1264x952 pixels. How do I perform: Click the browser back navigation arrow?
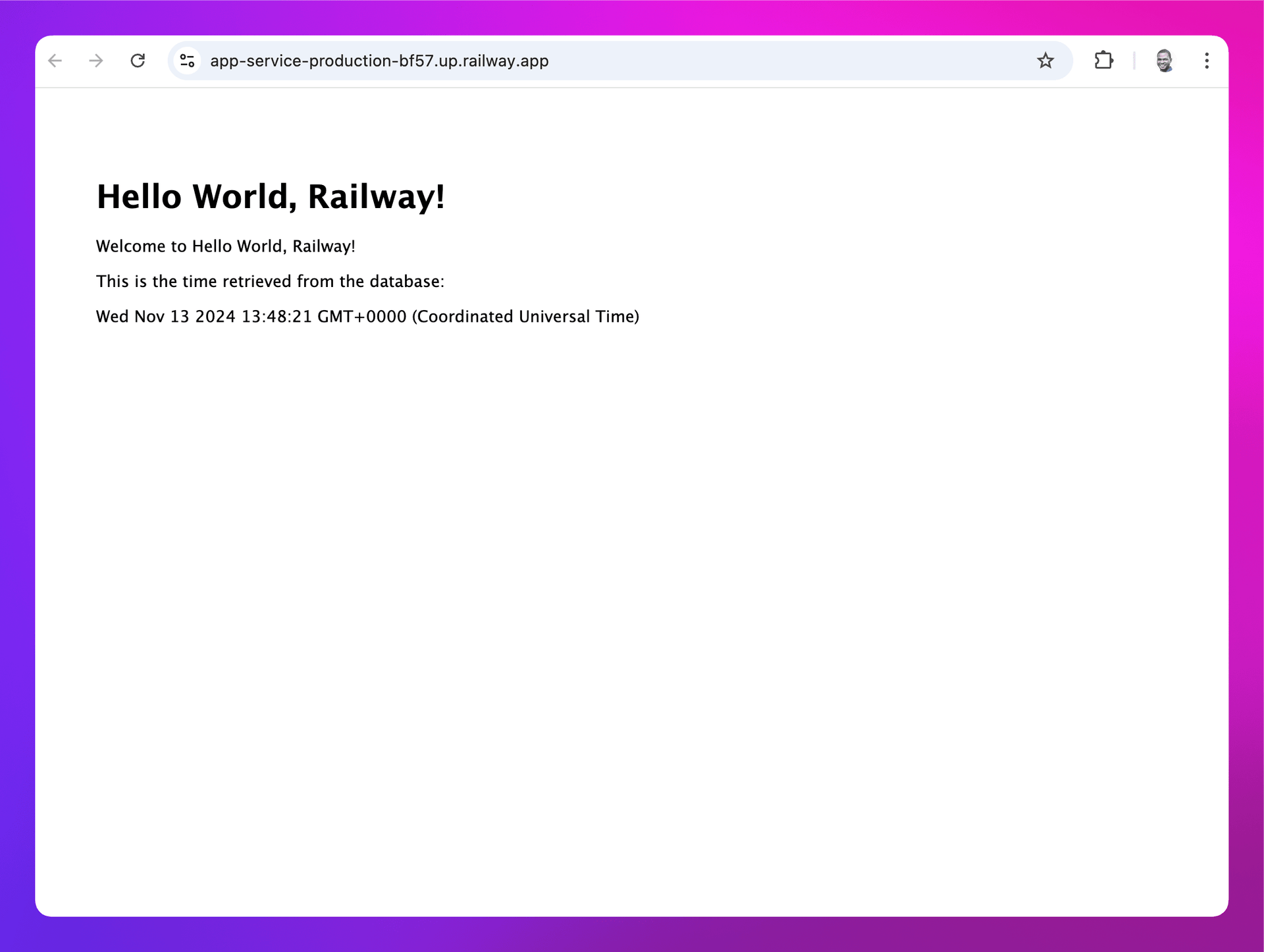point(55,61)
